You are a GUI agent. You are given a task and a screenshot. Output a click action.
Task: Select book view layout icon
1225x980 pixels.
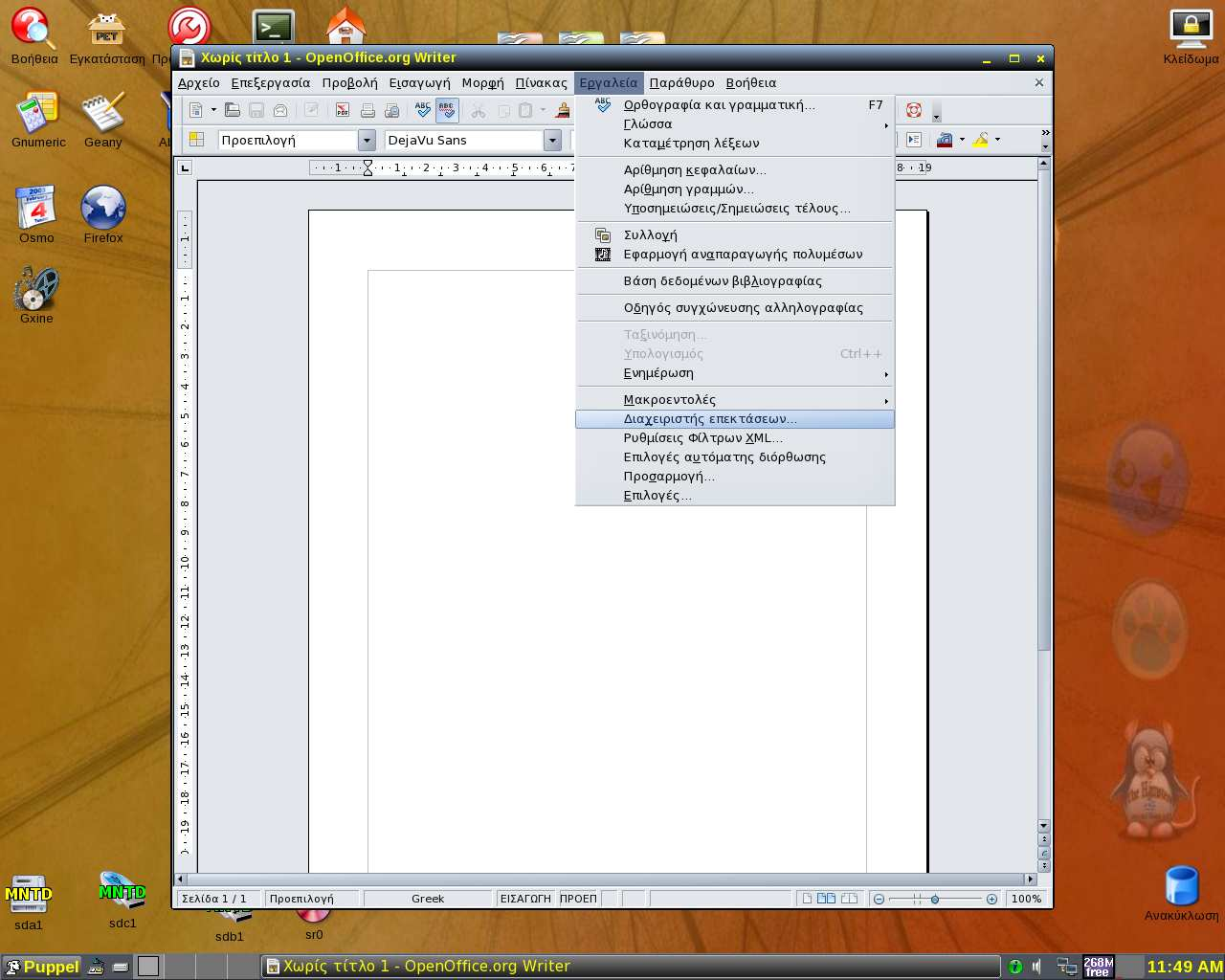849,899
